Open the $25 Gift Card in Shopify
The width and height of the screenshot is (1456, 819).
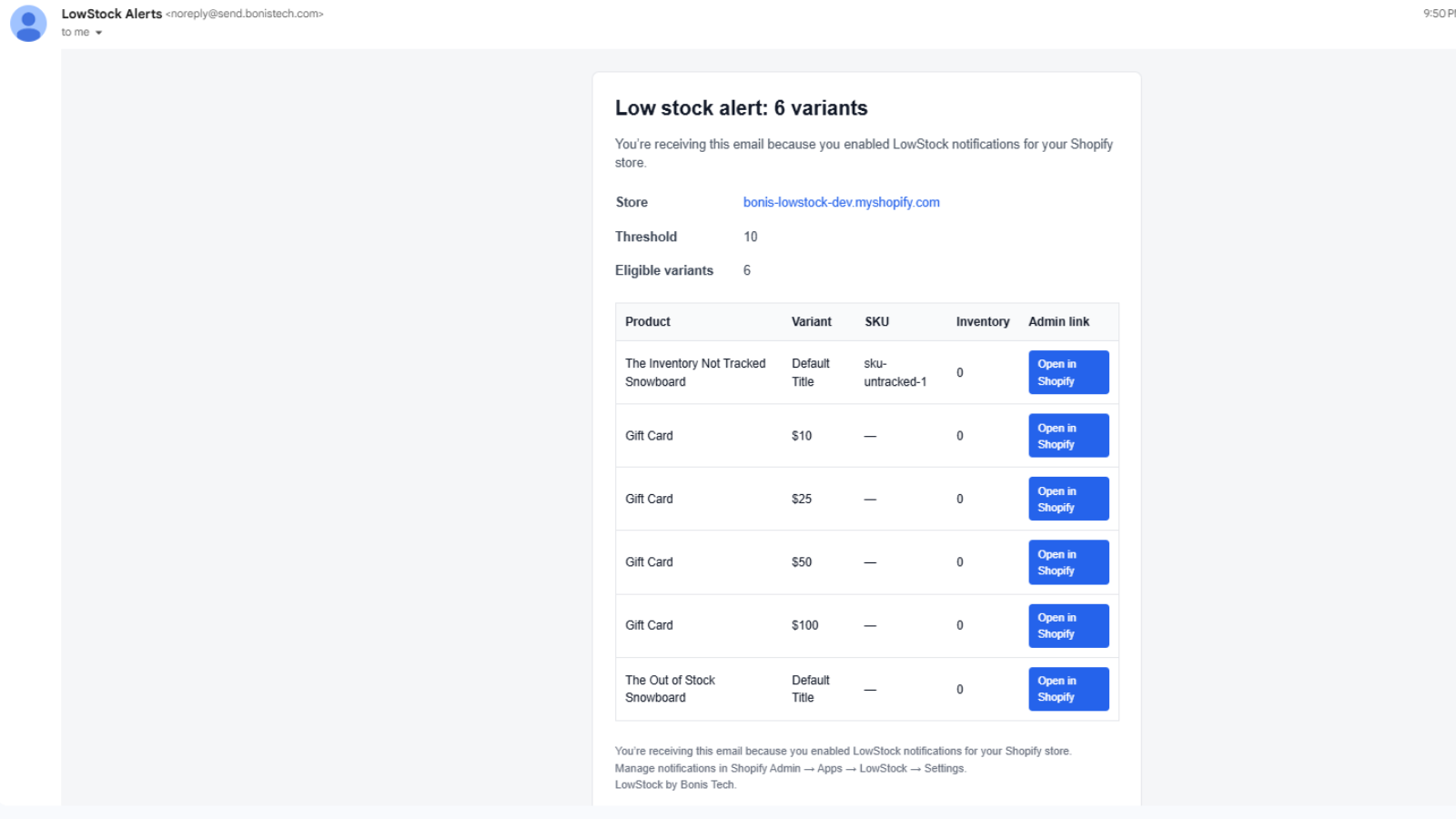[x=1067, y=498]
